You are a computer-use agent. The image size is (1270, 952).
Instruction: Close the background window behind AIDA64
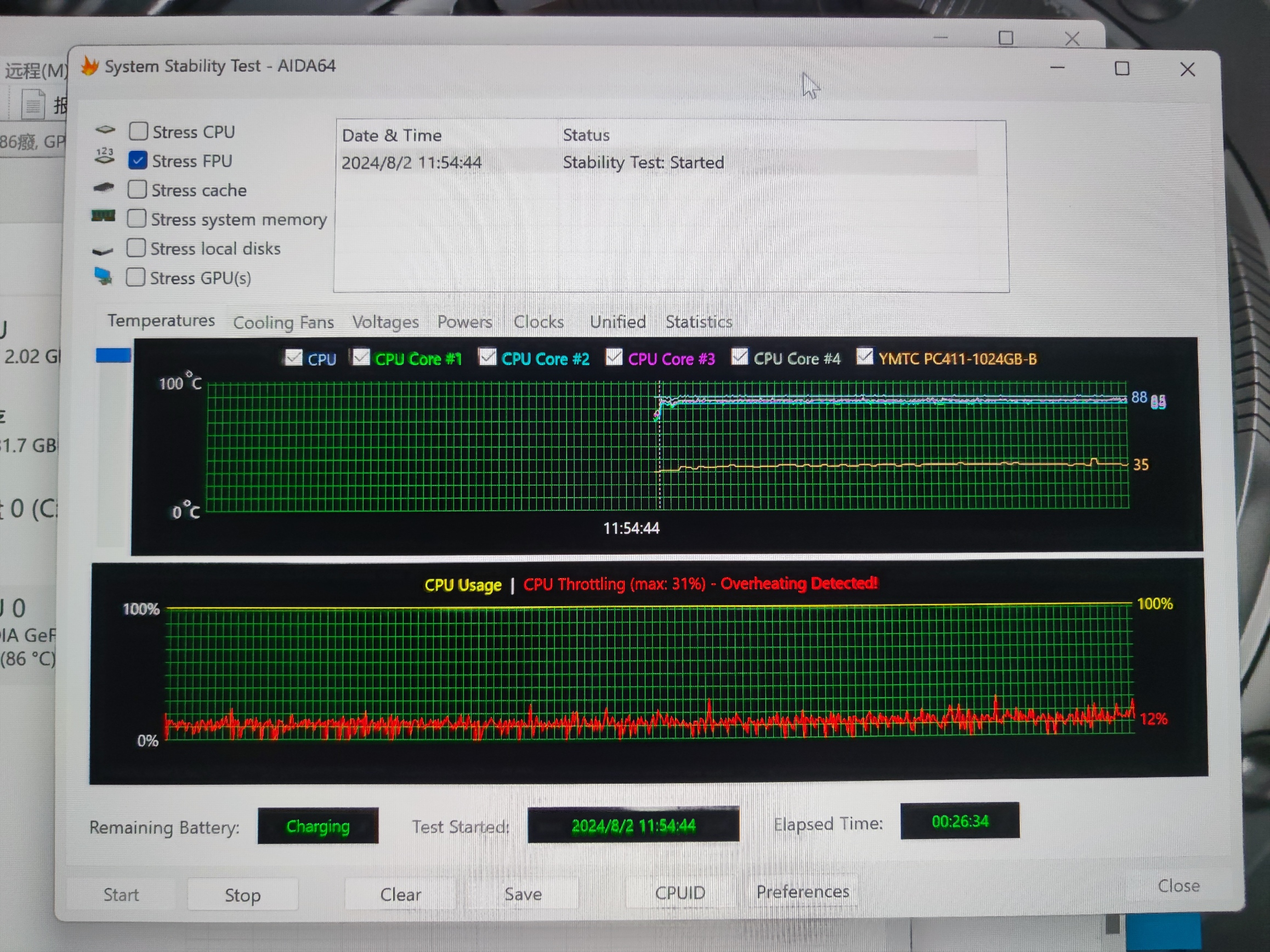coord(1072,38)
